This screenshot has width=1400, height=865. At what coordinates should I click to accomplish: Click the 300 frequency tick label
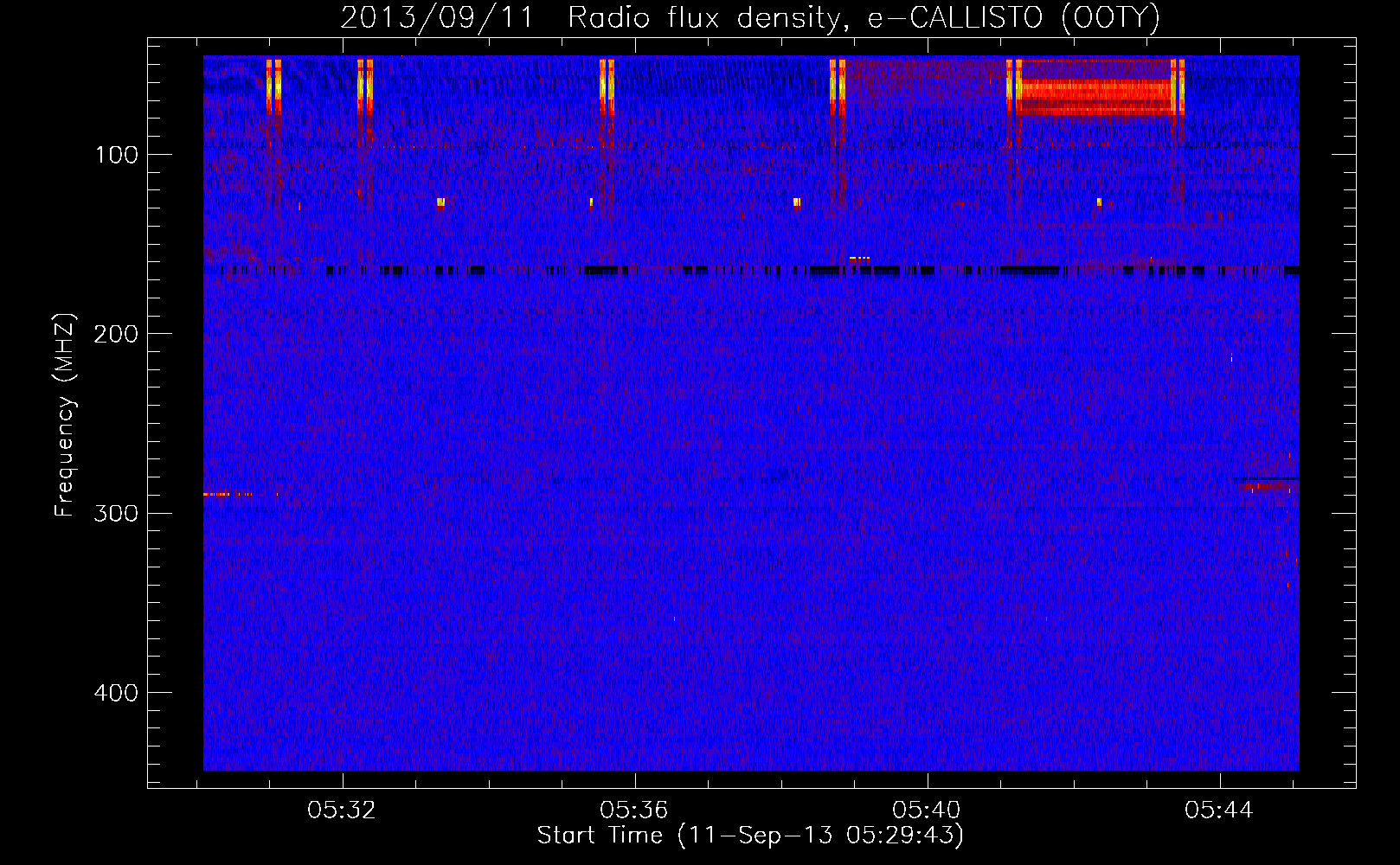(x=116, y=513)
